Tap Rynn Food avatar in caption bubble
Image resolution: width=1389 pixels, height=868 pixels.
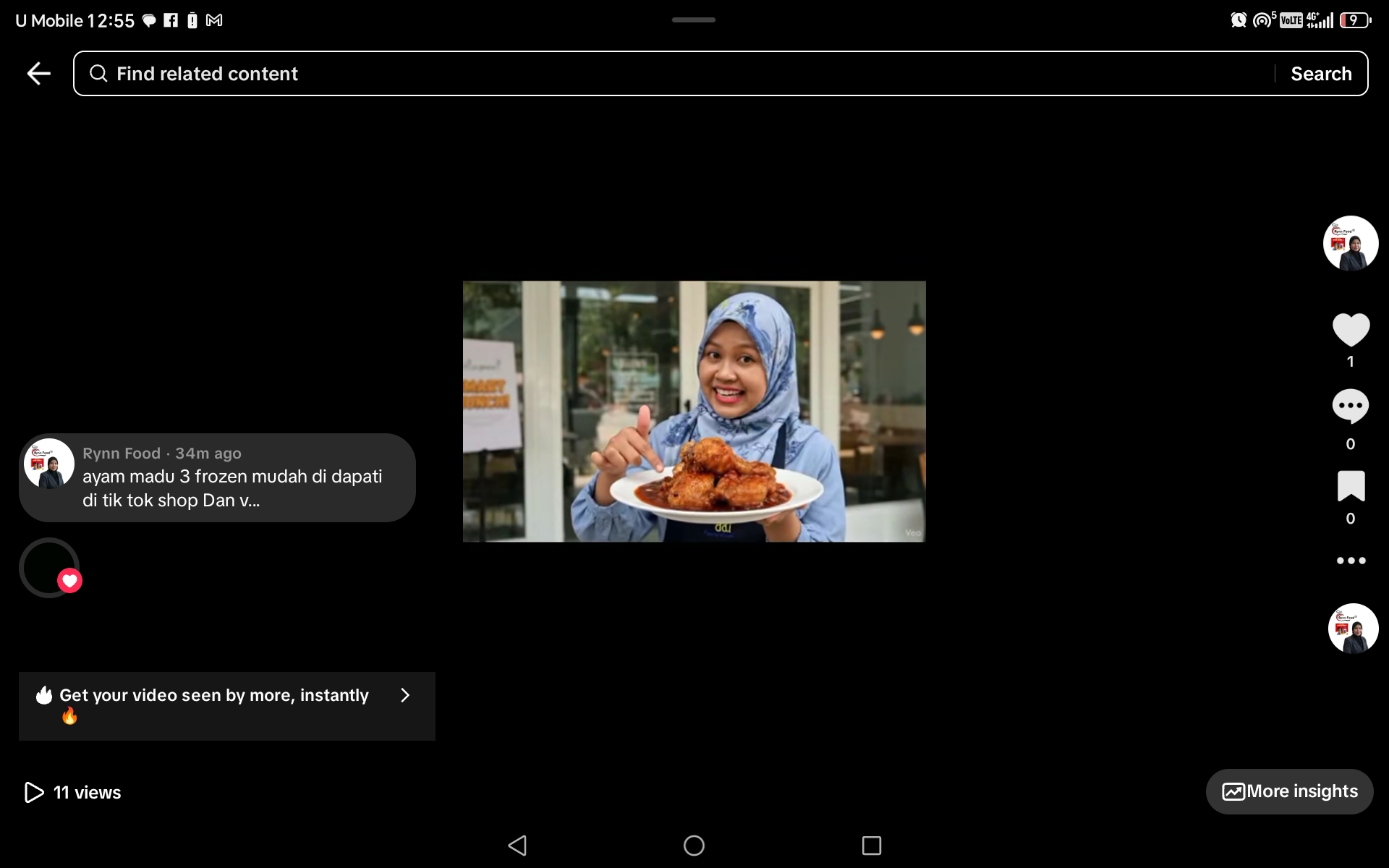(49, 464)
